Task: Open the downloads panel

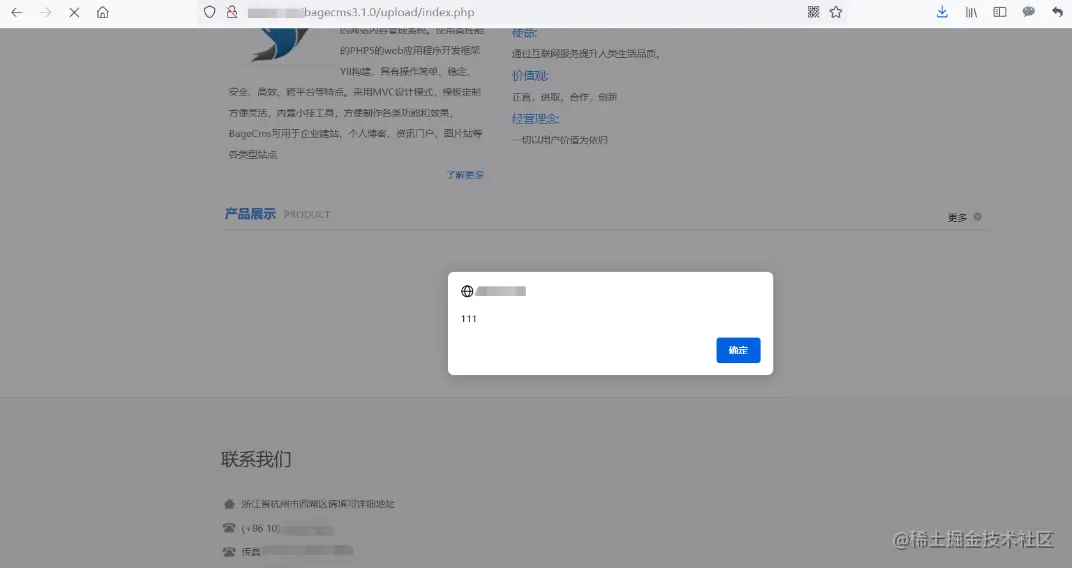Action: [x=942, y=12]
